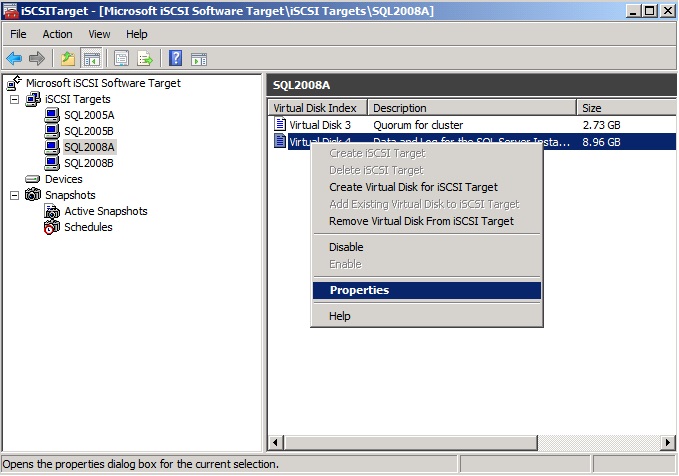Click the Devices drive icon
Screen dimensions: 679x476
tap(33, 179)
